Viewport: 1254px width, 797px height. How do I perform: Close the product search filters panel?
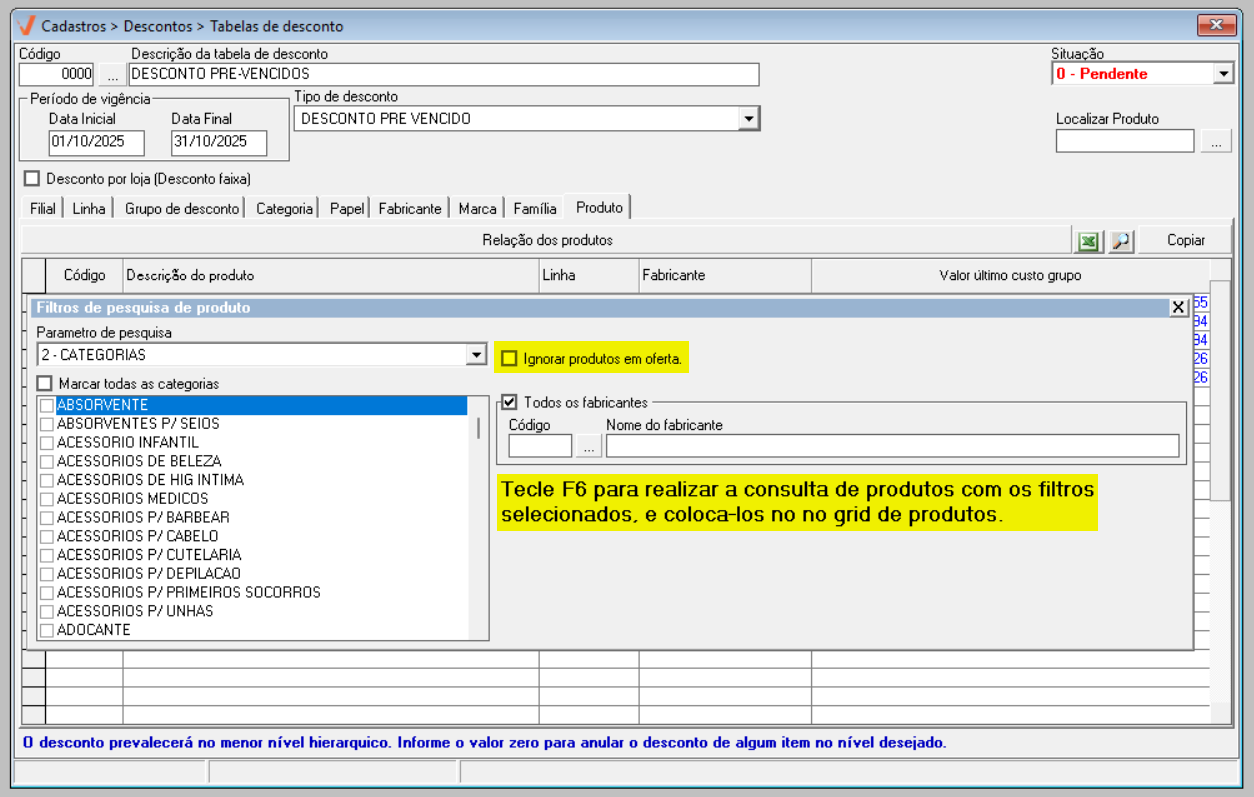coord(1178,308)
